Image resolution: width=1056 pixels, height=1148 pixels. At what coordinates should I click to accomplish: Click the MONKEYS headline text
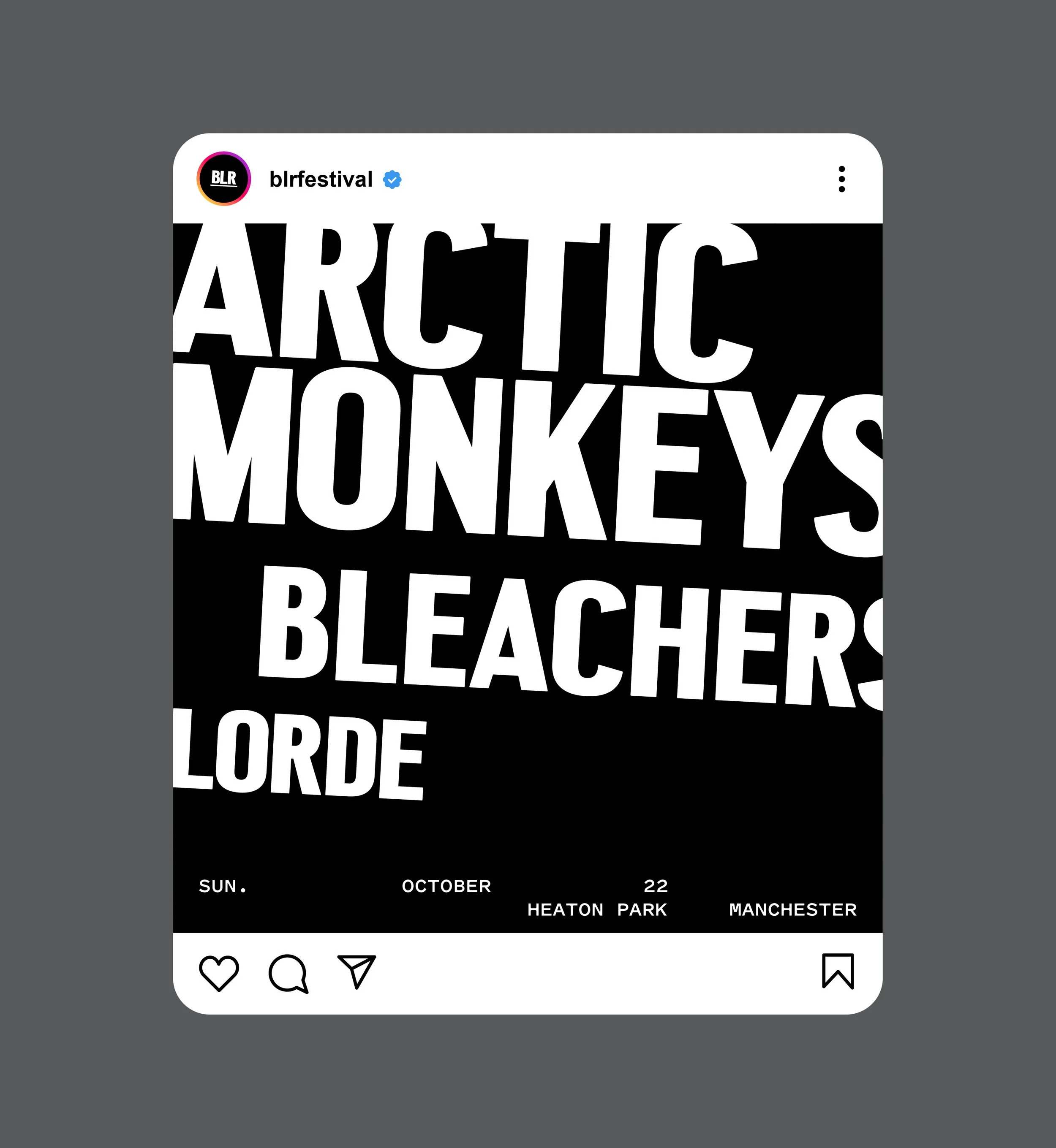(x=528, y=460)
